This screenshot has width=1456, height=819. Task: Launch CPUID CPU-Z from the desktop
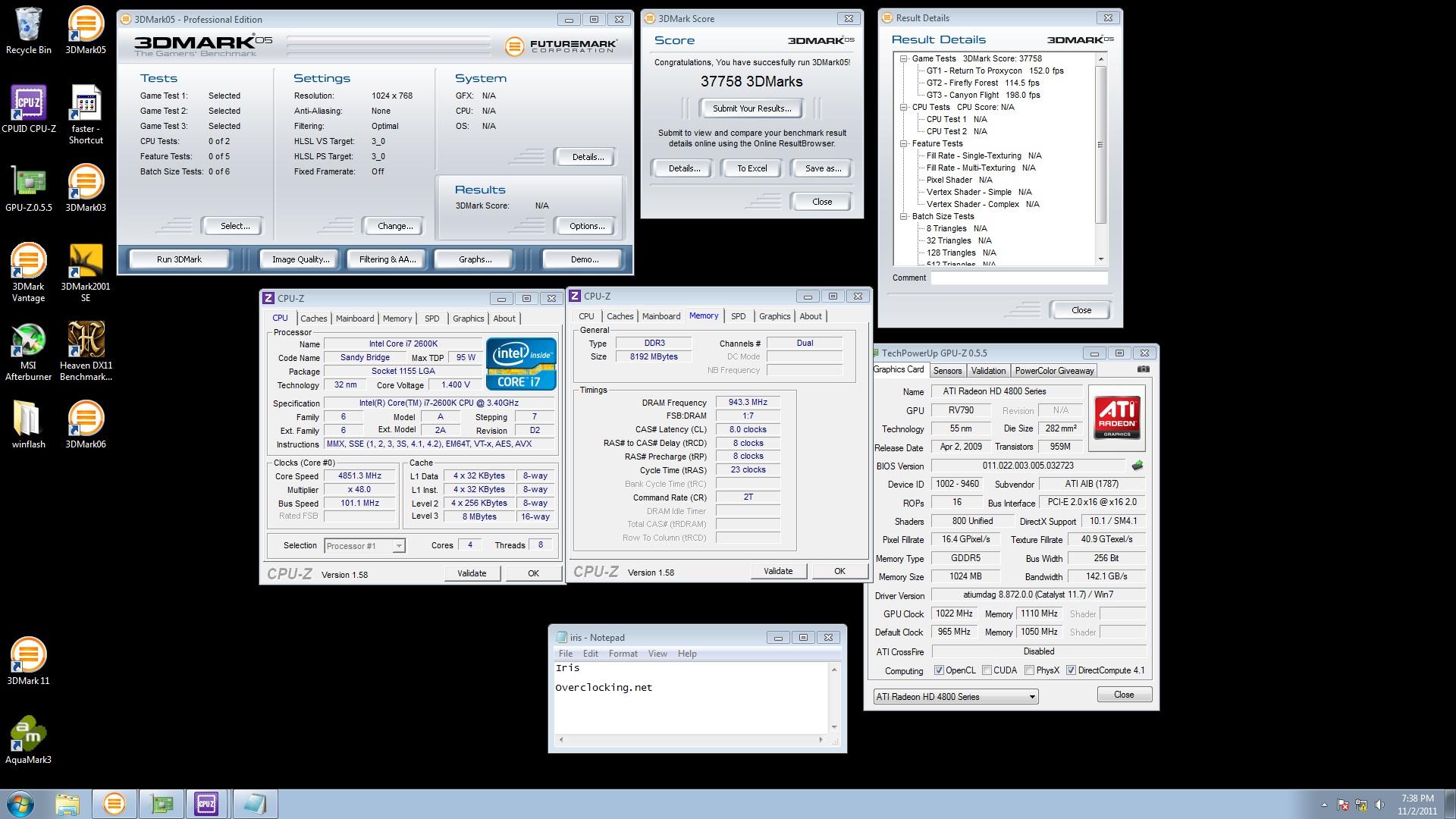[29, 108]
